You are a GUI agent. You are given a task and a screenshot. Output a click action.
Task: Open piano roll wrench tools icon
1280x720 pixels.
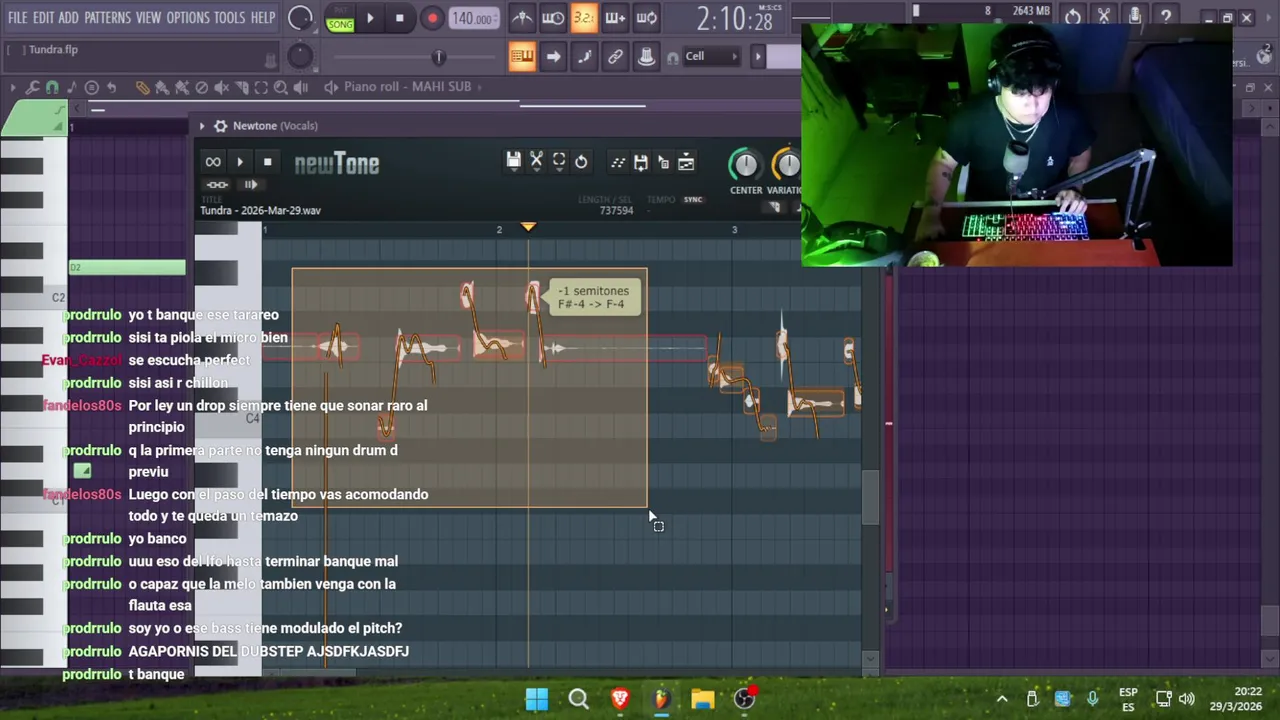pyautogui.click(x=32, y=87)
